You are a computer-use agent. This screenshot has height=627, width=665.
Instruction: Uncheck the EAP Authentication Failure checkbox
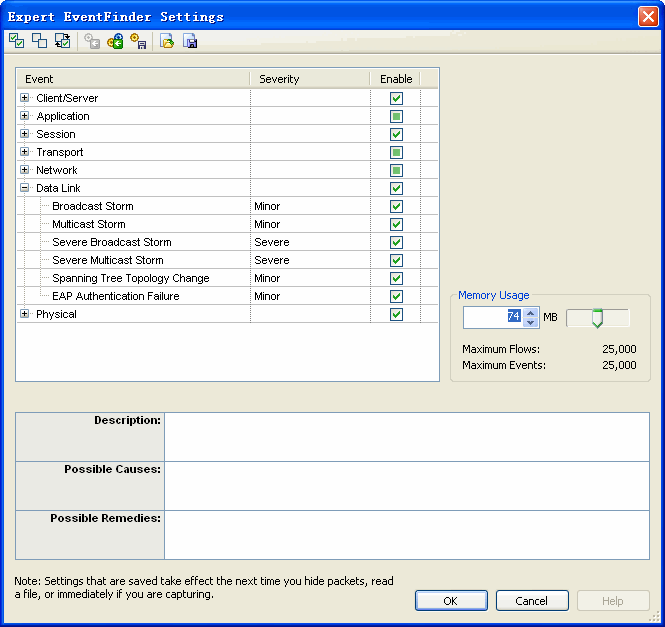396,296
